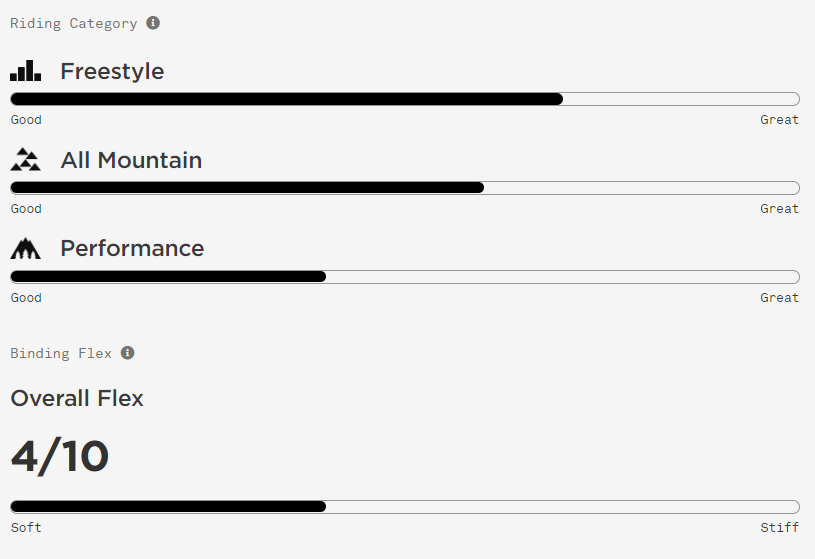Click the Soft label under flex bar

click(x=26, y=527)
